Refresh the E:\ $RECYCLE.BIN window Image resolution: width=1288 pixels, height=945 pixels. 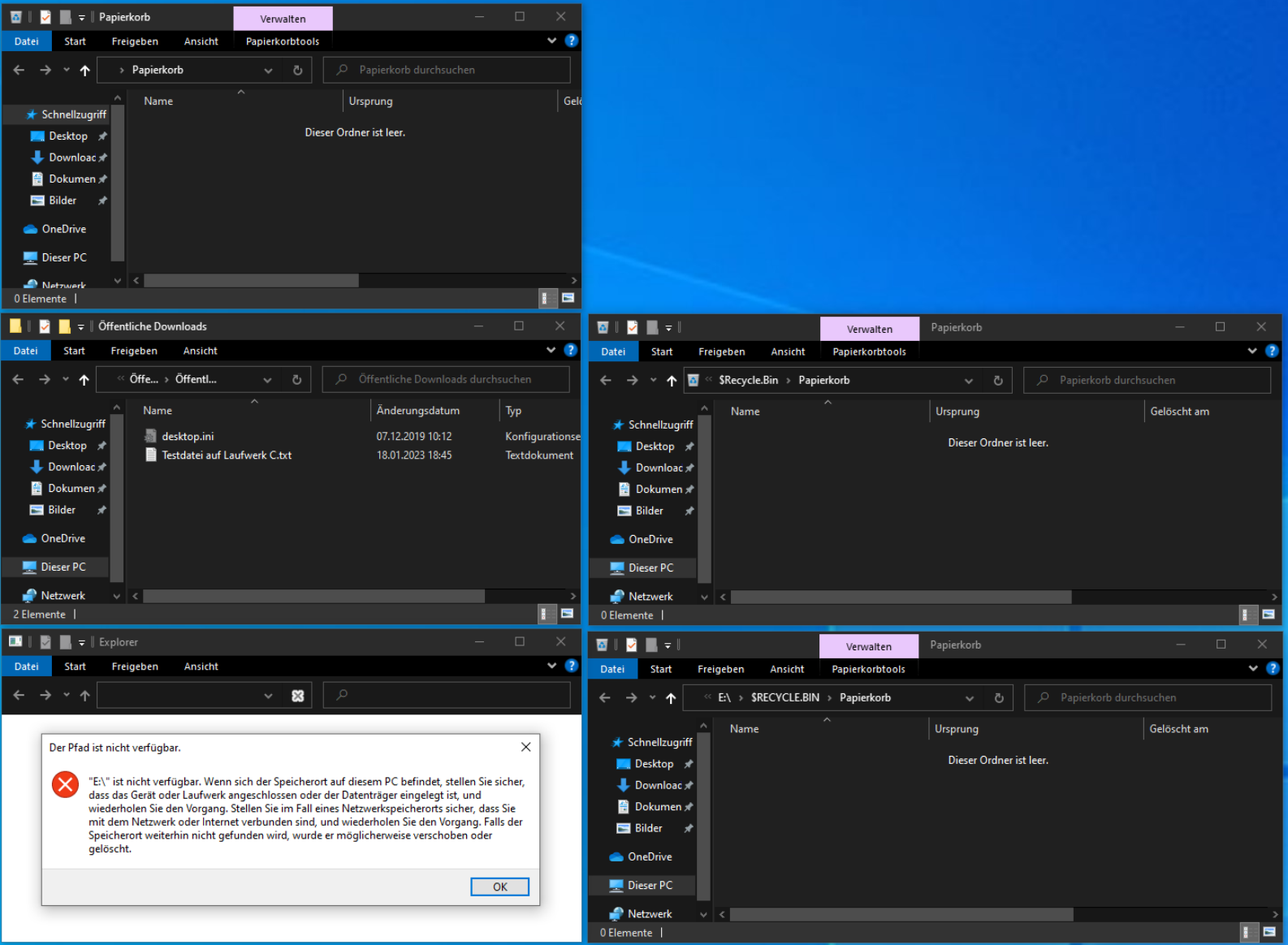pos(999,697)
